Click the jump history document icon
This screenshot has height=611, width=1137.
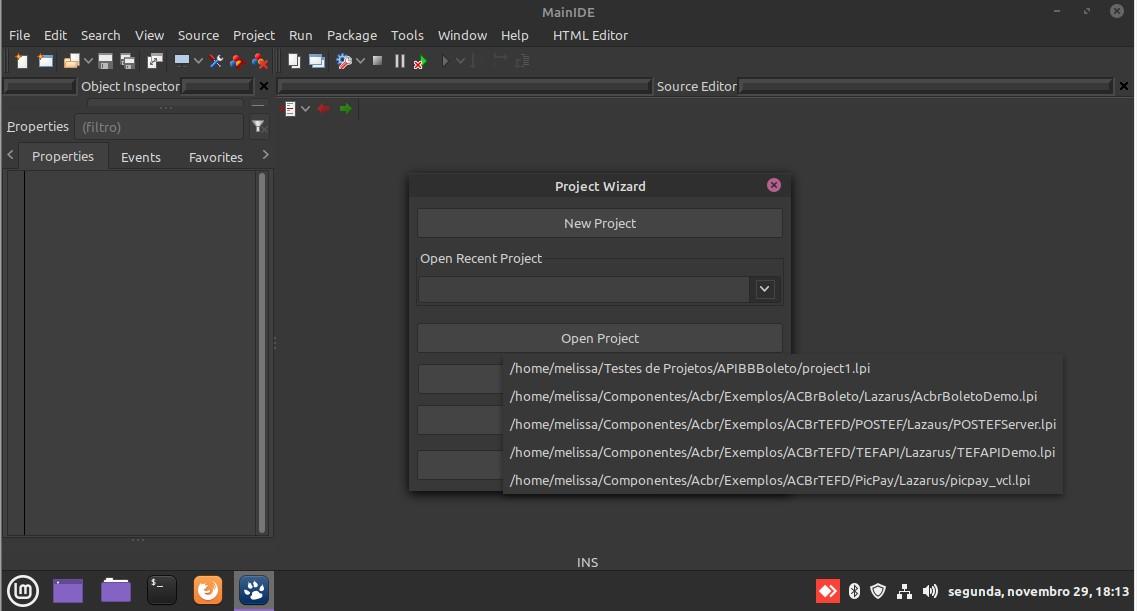click(x=289, y=109)
